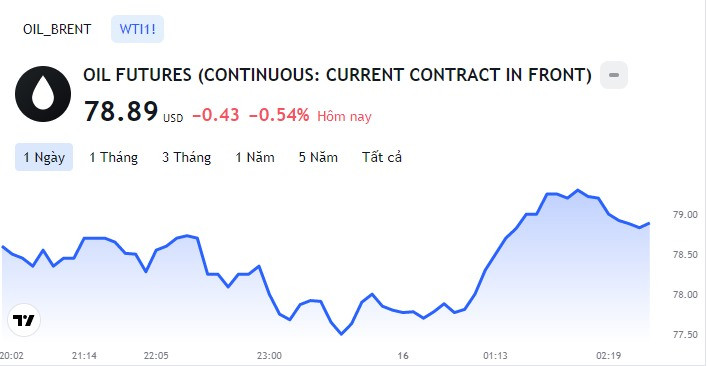The height and width of the screenshot is (366, 707).
Task: Switch chart to 1 Năm range
Action: pos(255,157)
